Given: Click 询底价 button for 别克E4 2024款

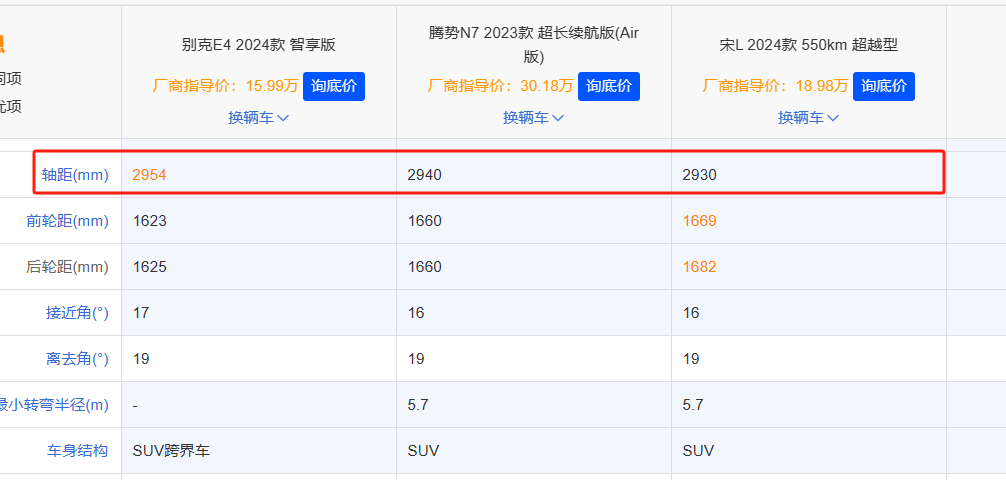Looking at the screenshot, I should (x=334, y=87).
